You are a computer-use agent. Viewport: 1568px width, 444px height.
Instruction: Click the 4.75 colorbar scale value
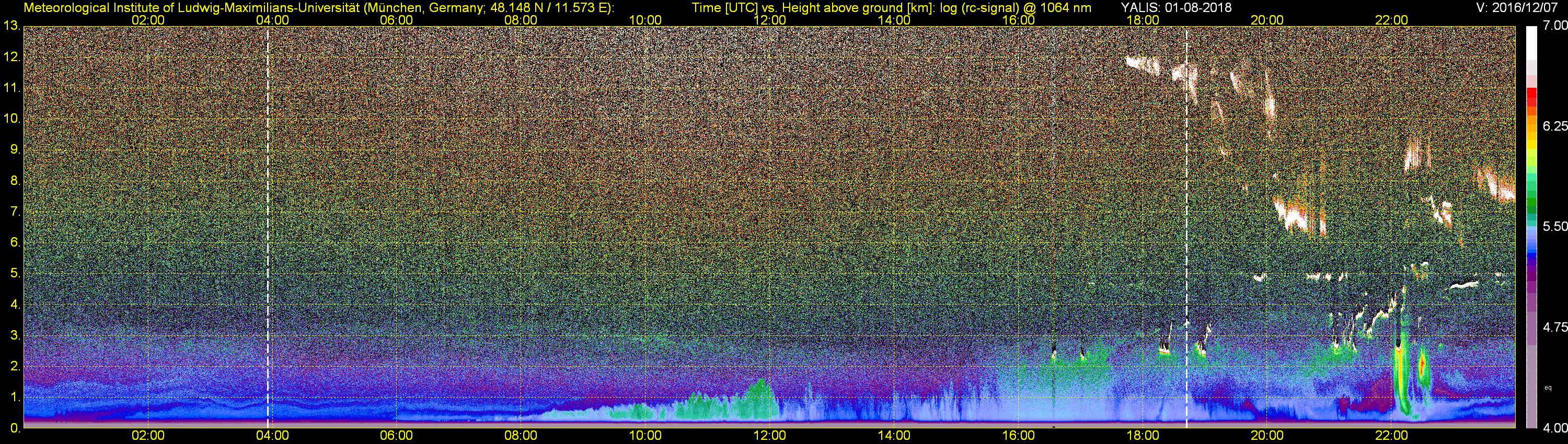(x=1555, y=327)
